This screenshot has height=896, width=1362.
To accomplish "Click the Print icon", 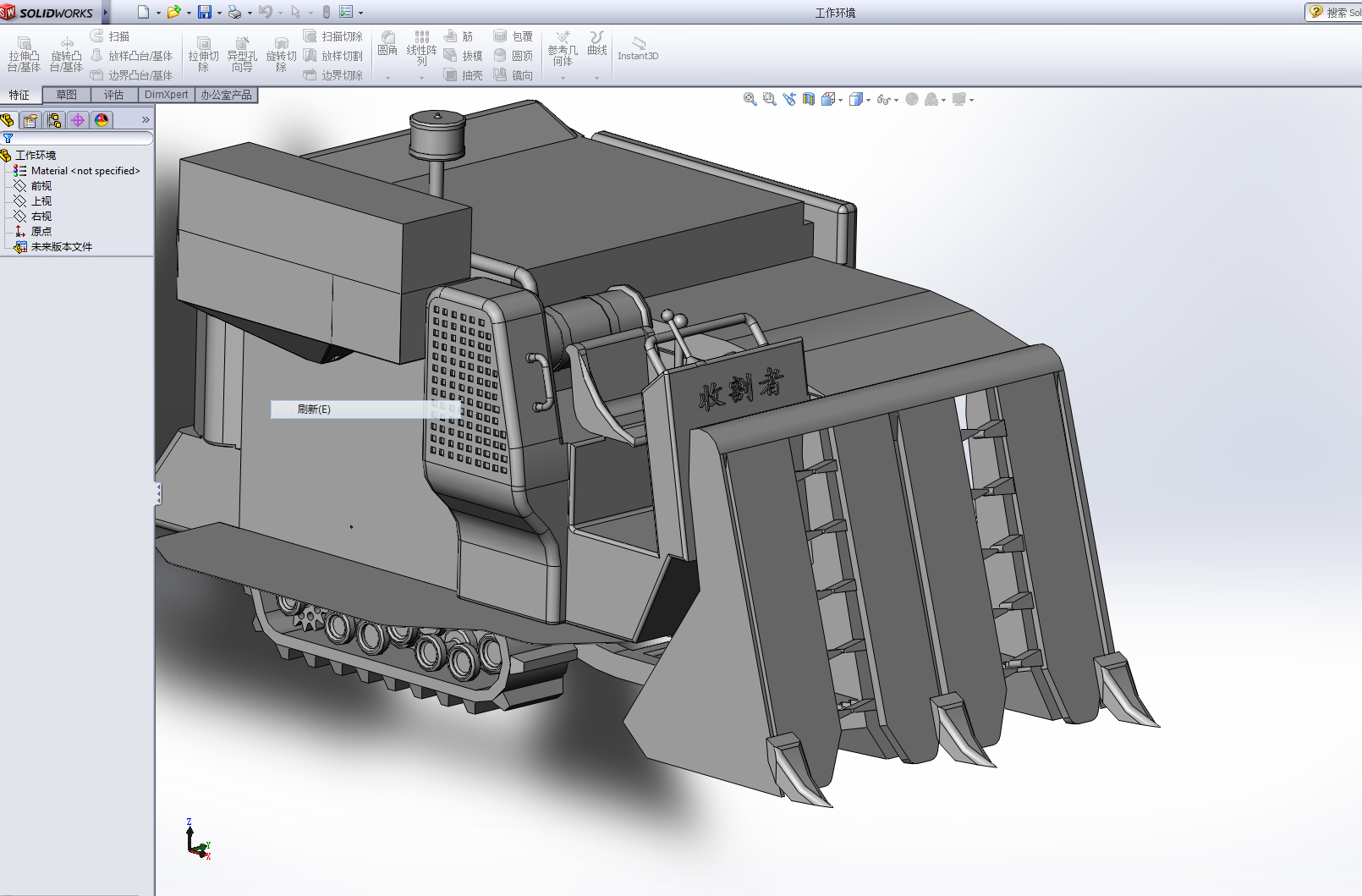I will pos(234,12).
